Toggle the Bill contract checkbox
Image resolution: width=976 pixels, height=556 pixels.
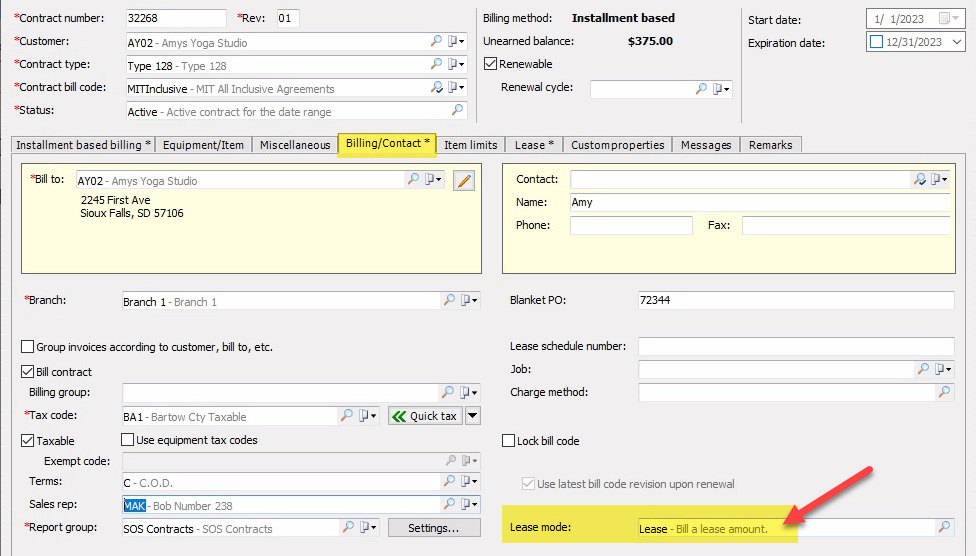click(27, 372)
